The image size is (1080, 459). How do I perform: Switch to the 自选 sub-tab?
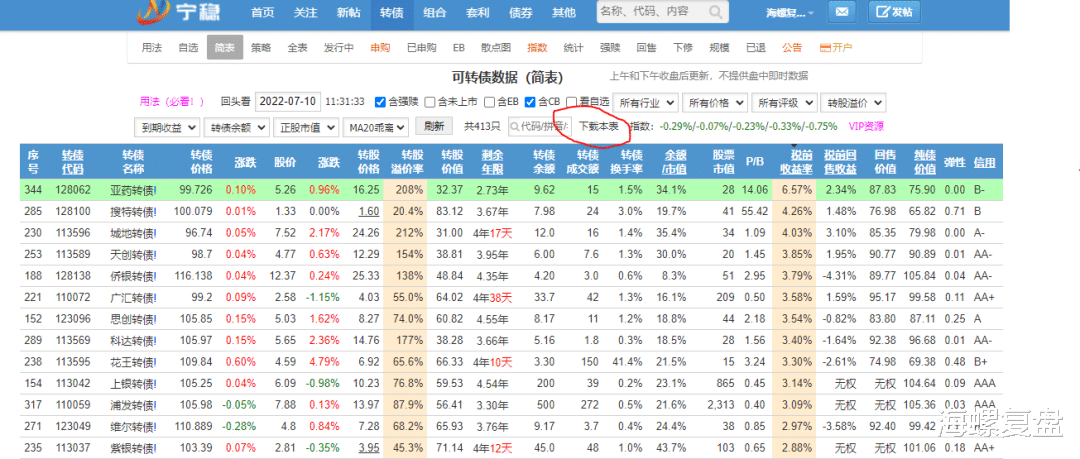pos(188,48)
